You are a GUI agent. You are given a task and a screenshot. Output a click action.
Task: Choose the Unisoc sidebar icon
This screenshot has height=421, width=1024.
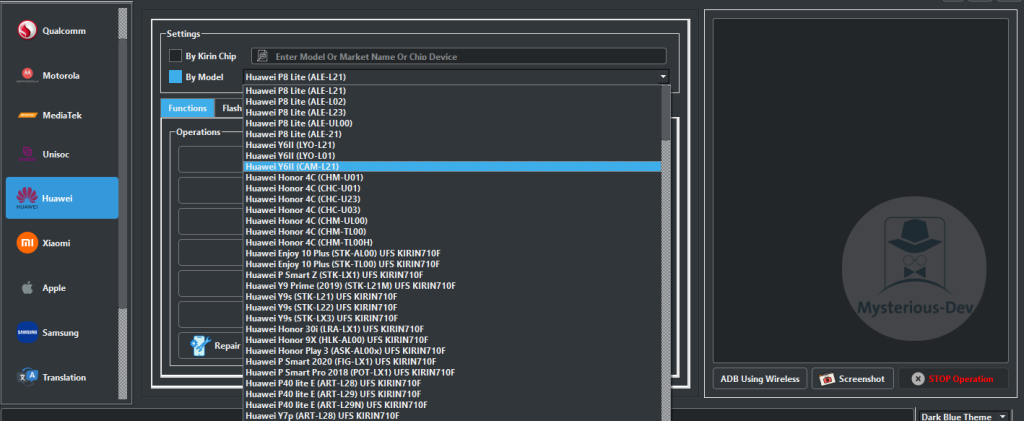(x=27, y=155)
